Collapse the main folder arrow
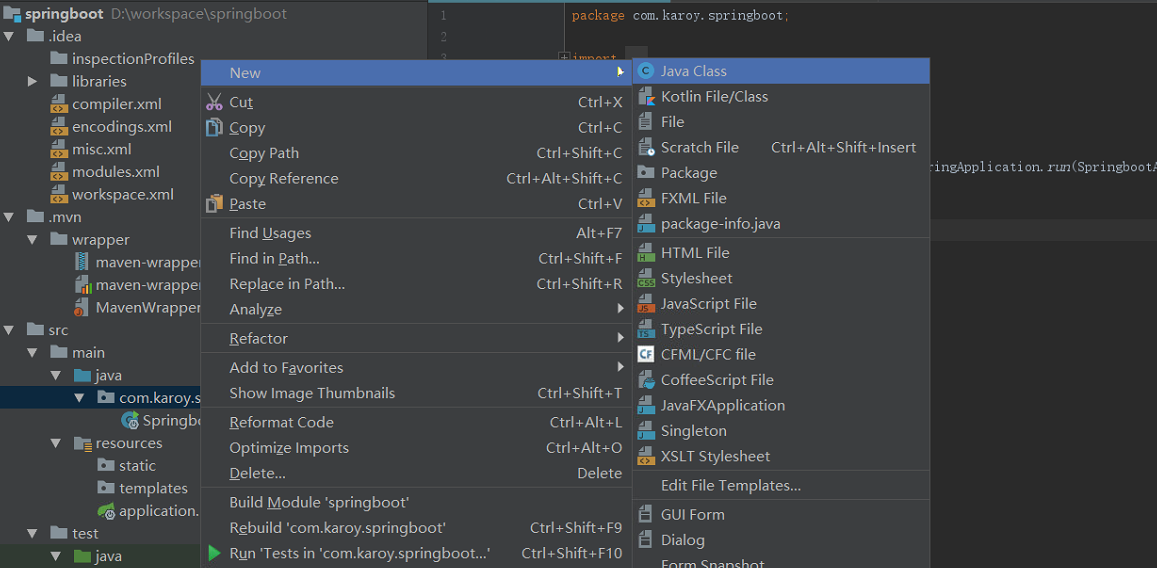 (x=32, y=353)
